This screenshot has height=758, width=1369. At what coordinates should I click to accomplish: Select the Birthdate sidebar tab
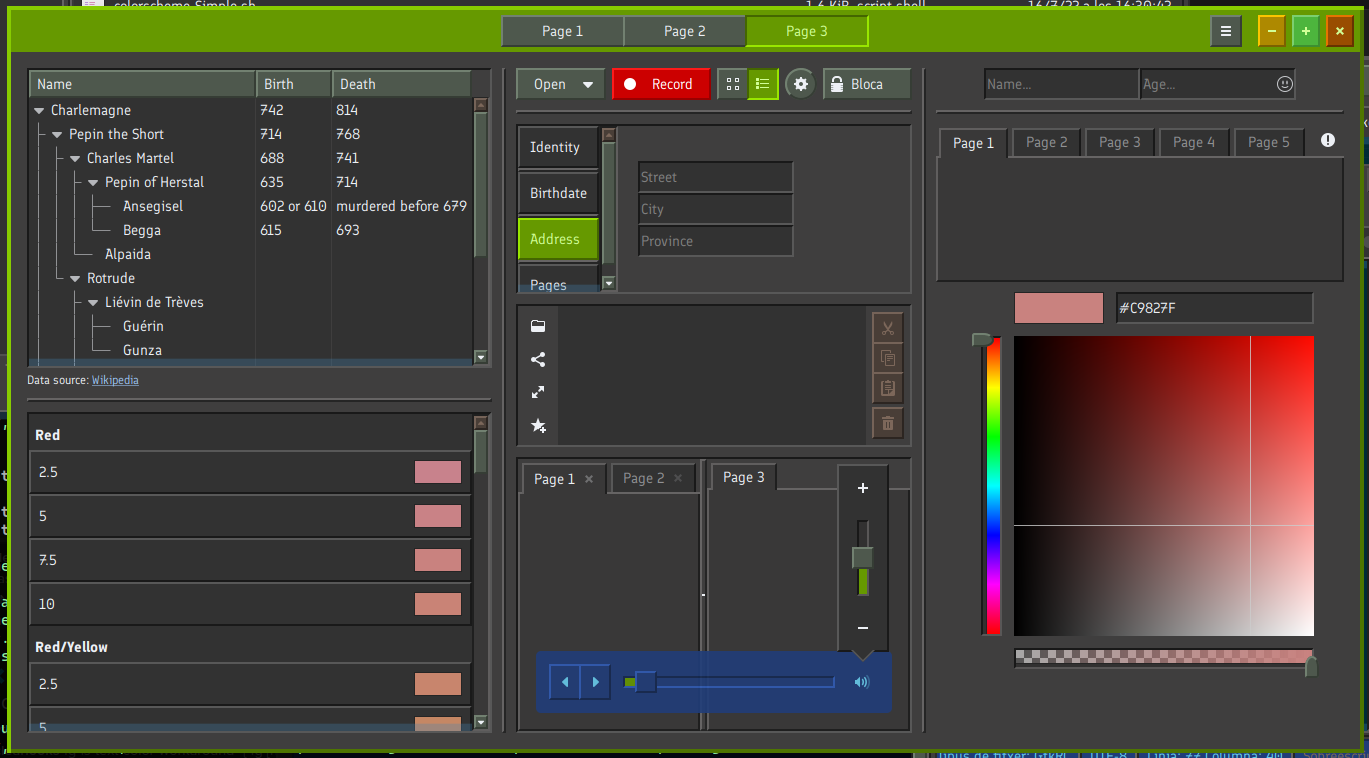(x=558, y=193)
